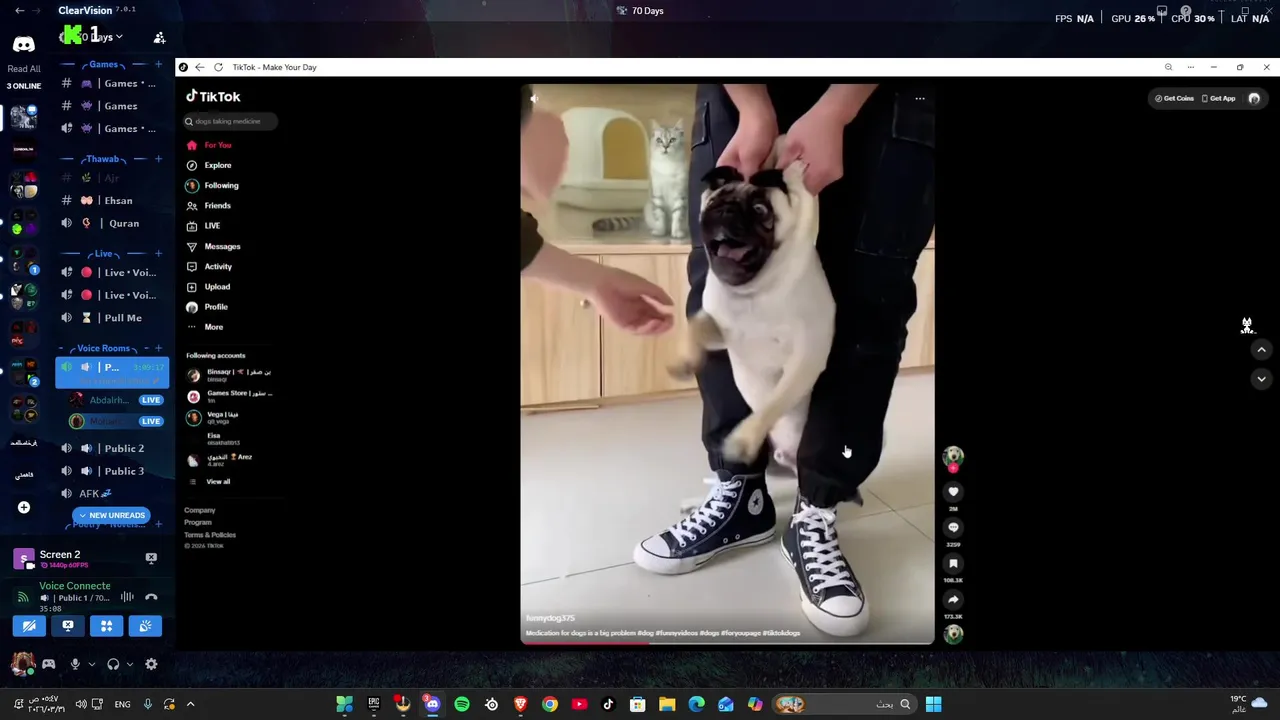Image resolution: width=1280 pixels, height=720 pixels.
Task: Open microphone input options arrow
Action: (x=92, y=664)
